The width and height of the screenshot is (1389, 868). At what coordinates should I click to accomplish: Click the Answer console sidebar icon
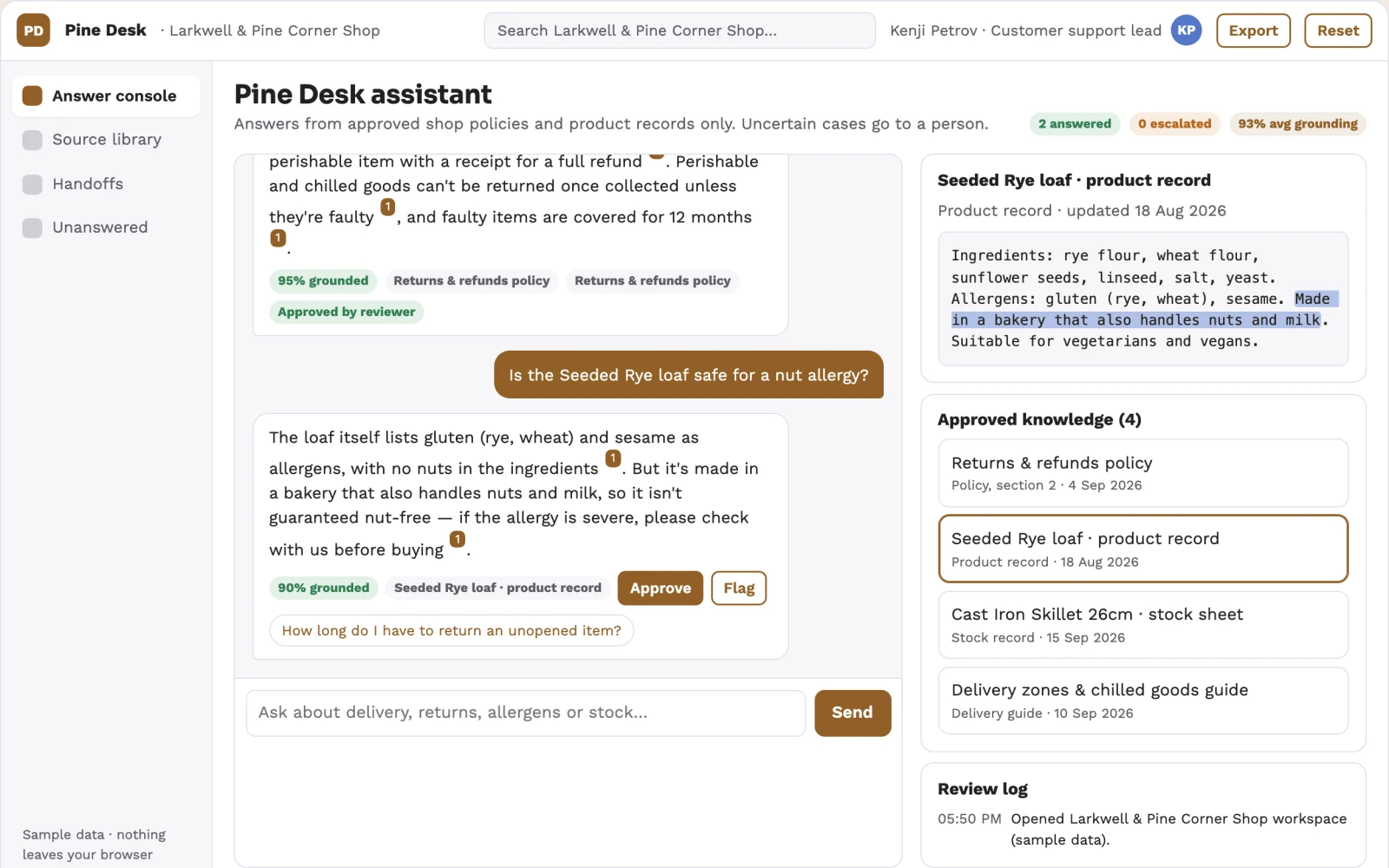tap(32, 95)
